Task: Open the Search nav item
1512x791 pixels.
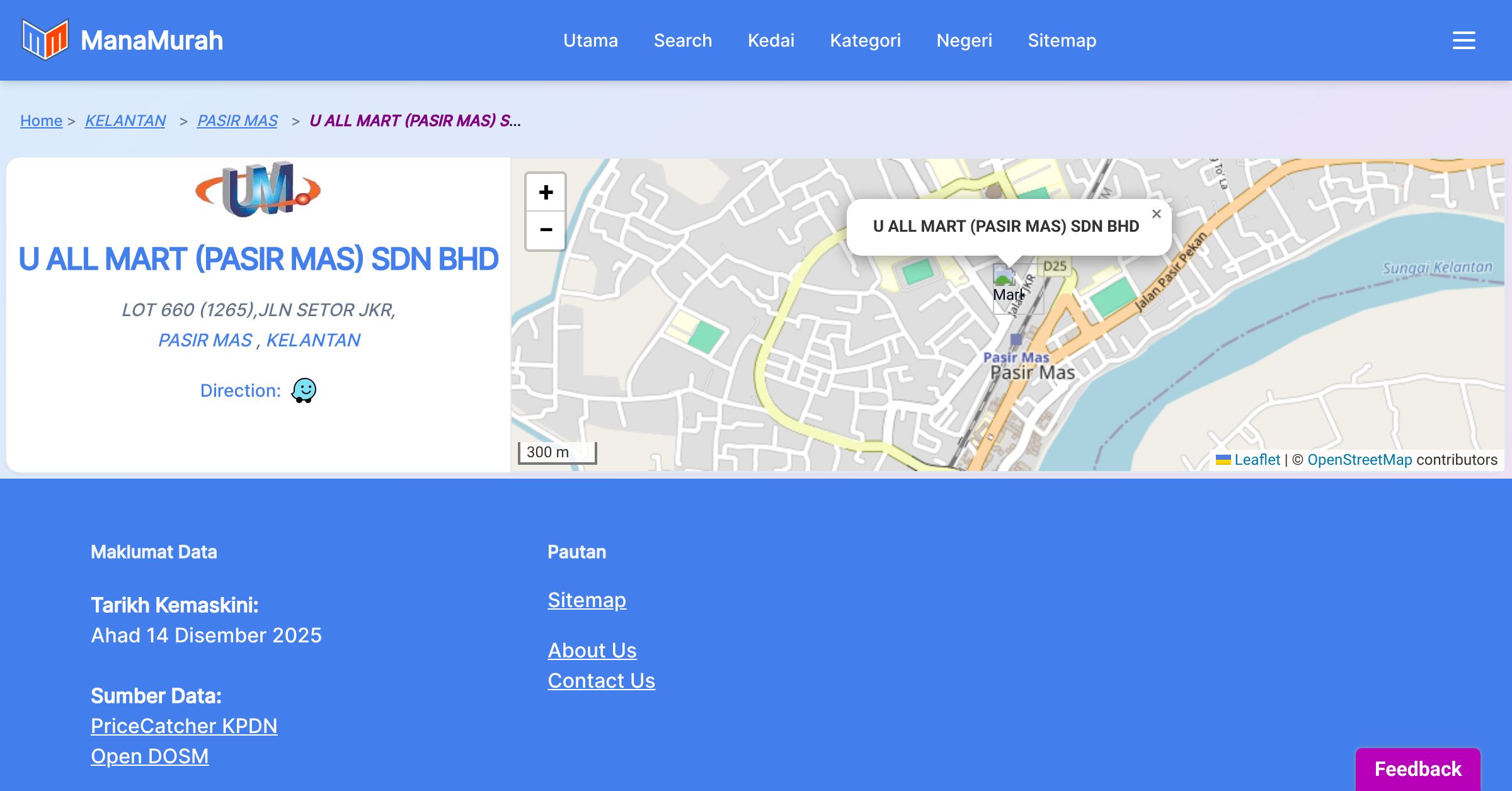Action: coord(682,40)
